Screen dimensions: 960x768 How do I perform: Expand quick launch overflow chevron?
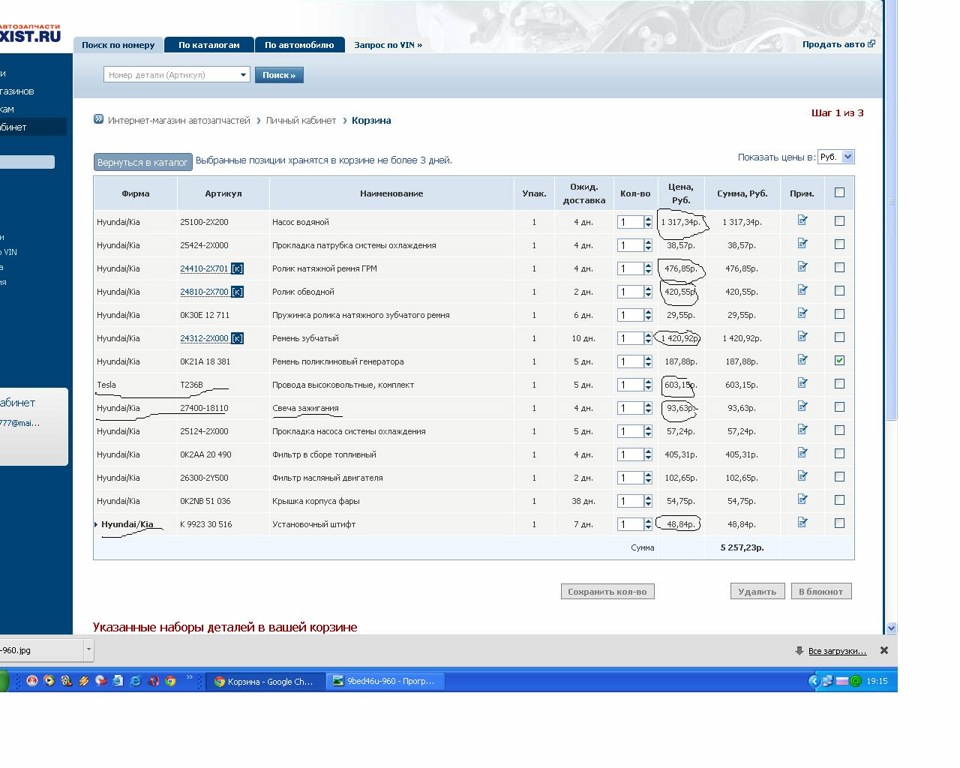[x=189, y=678]
